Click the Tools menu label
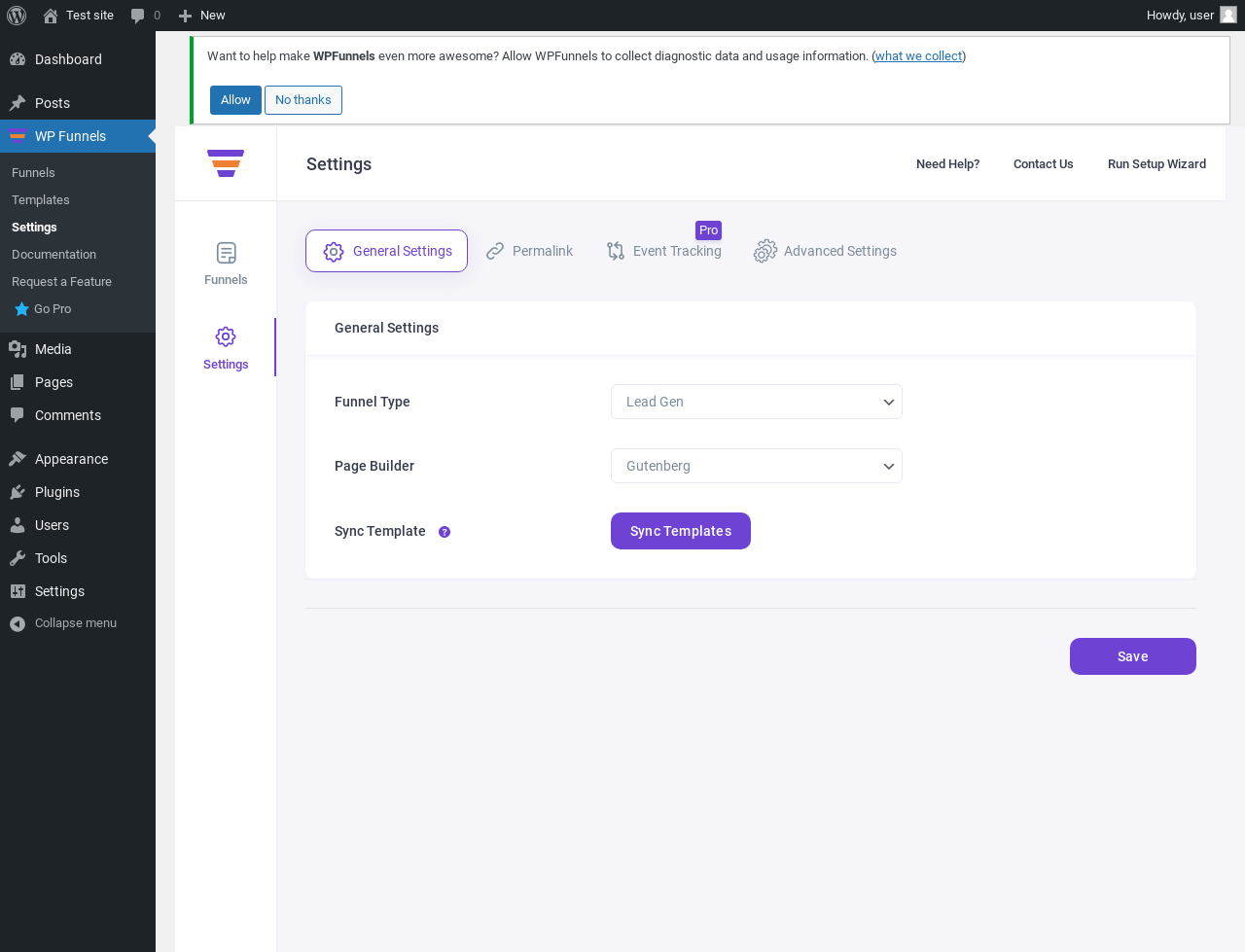Image resolution: width=1245 pixels, height=952 pixels. tap(51, 558)
